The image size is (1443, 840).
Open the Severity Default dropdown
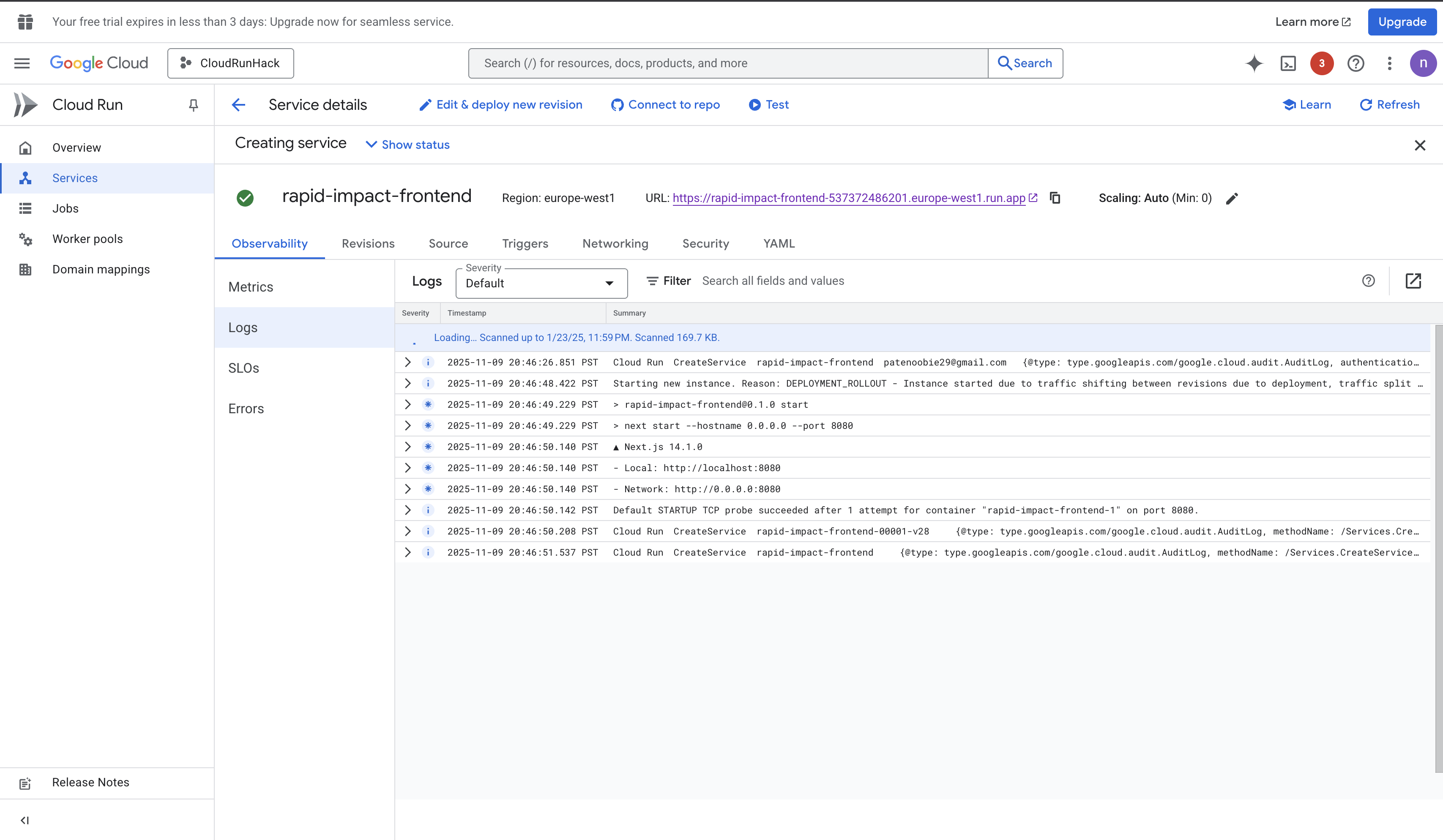click(x=541, y=284)
